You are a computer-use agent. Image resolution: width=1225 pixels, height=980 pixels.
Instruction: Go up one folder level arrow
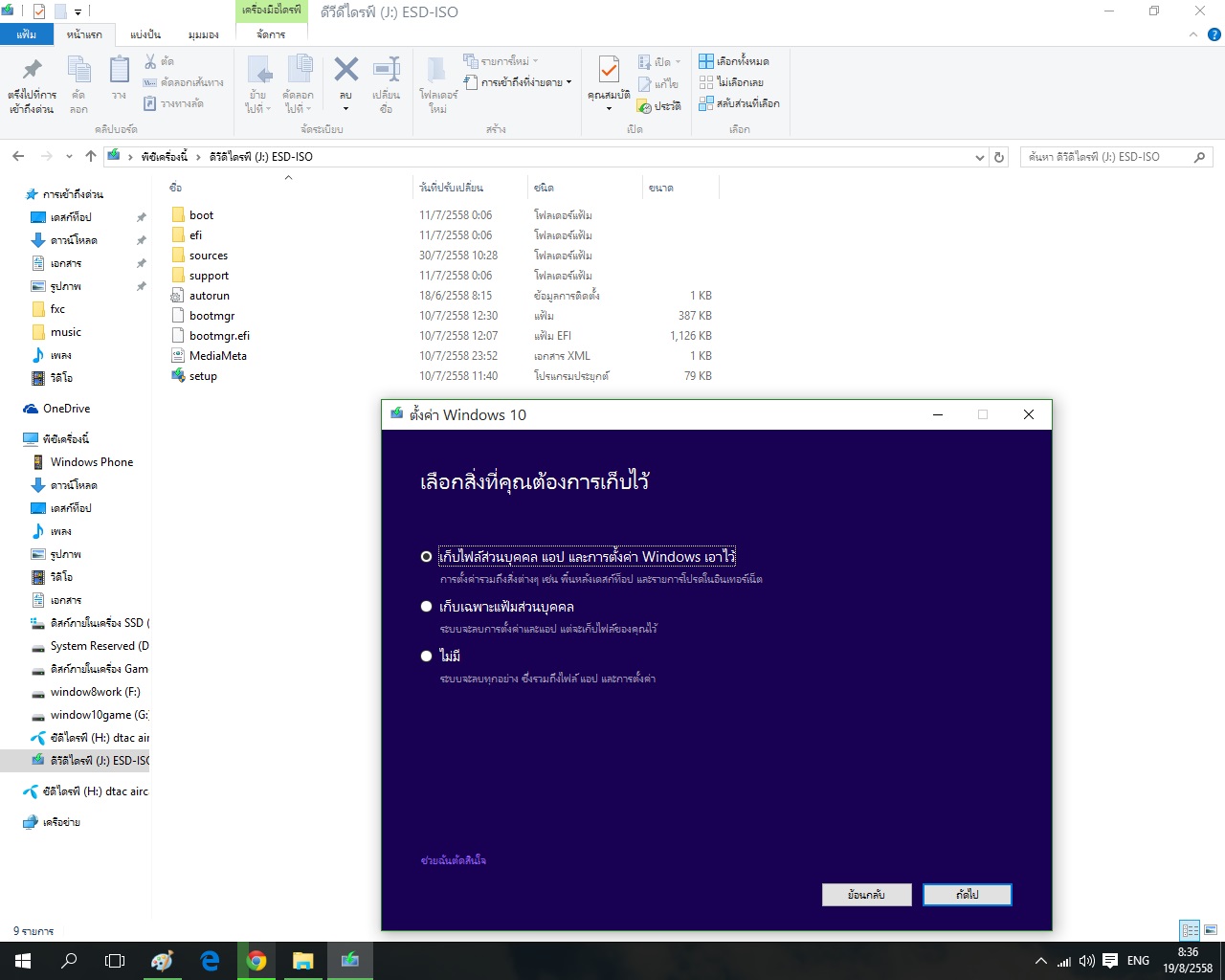tap(91, 156)
